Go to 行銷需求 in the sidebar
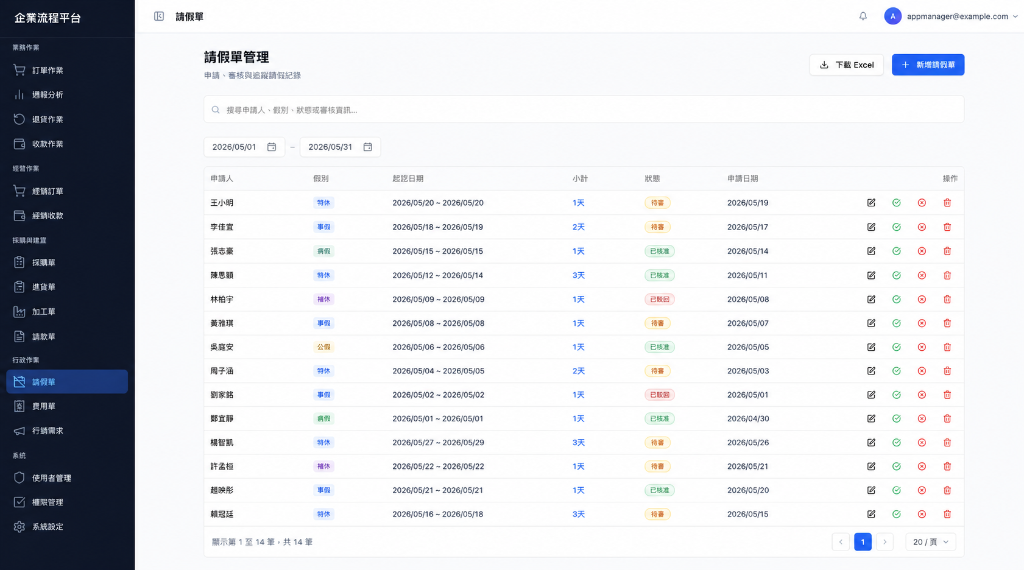Viewport: 1024px width, 570px height. pyautogui.click(x=67, y=431)
